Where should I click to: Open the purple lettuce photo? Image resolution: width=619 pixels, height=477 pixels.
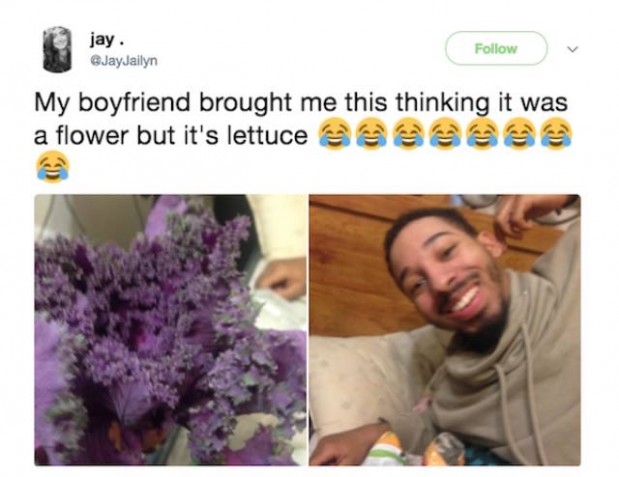pyautogui.click(x=171, y=330)
